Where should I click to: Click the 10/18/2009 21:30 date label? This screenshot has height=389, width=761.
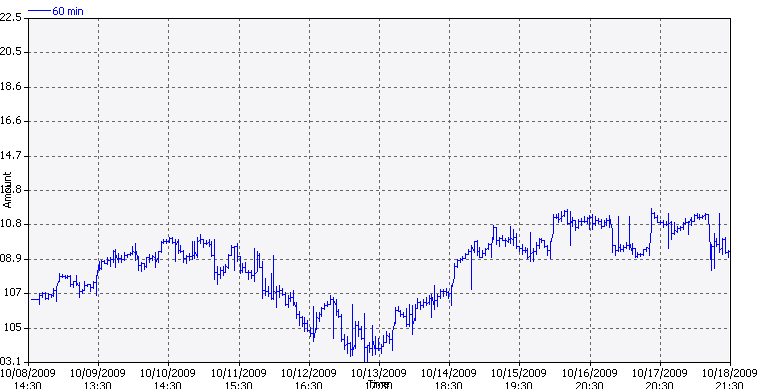(x=730, y=379)
